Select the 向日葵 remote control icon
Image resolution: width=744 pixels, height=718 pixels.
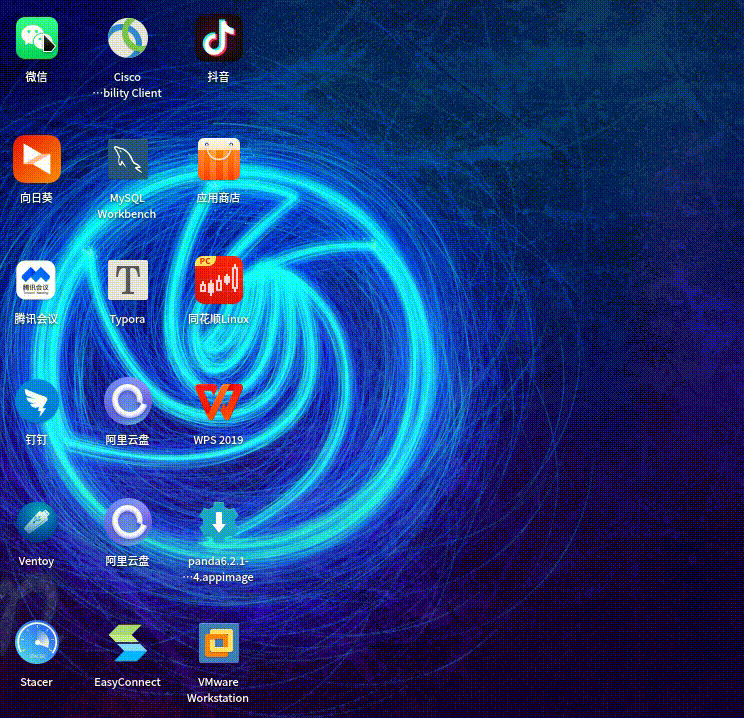[x=37, y=159]
